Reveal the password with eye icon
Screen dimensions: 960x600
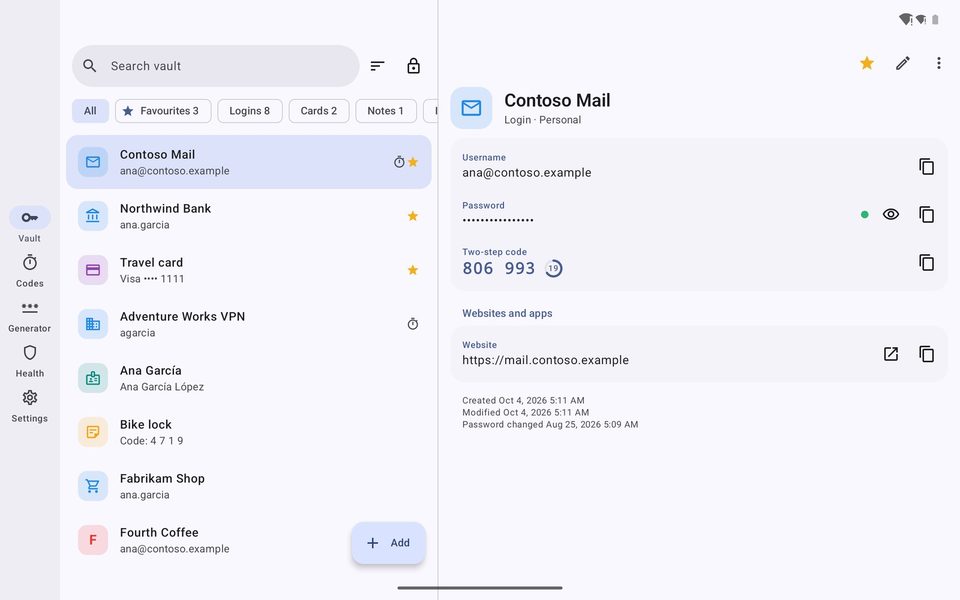(891, 214)
